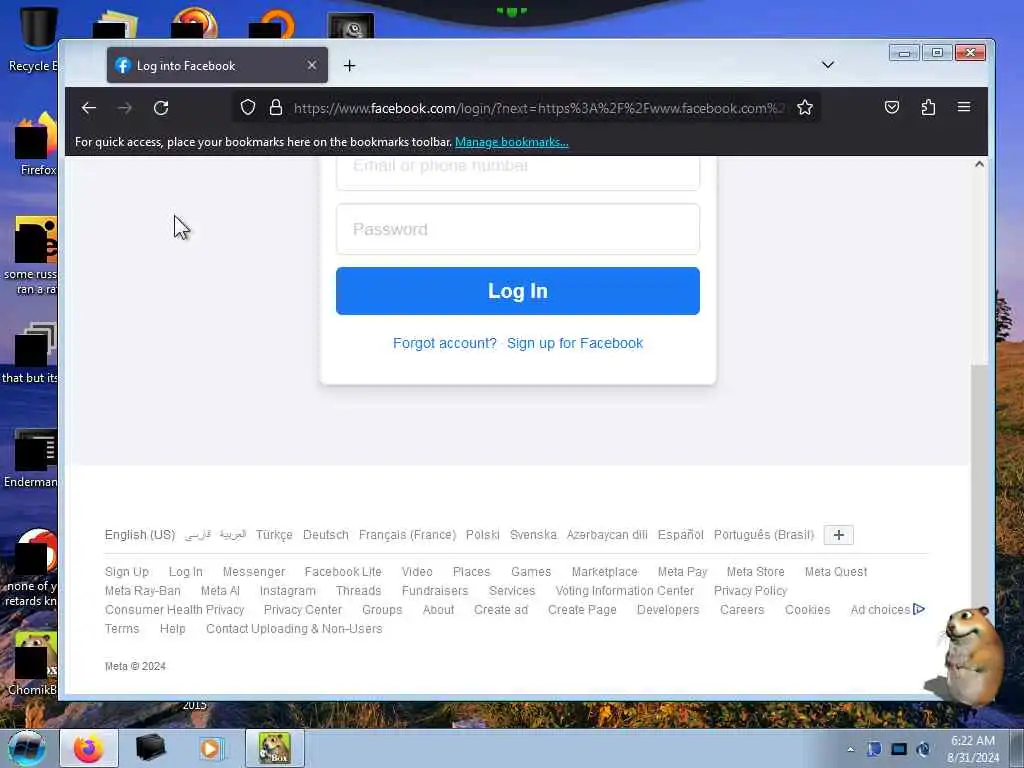Select the Enderman desktop icon

(31, 458)
